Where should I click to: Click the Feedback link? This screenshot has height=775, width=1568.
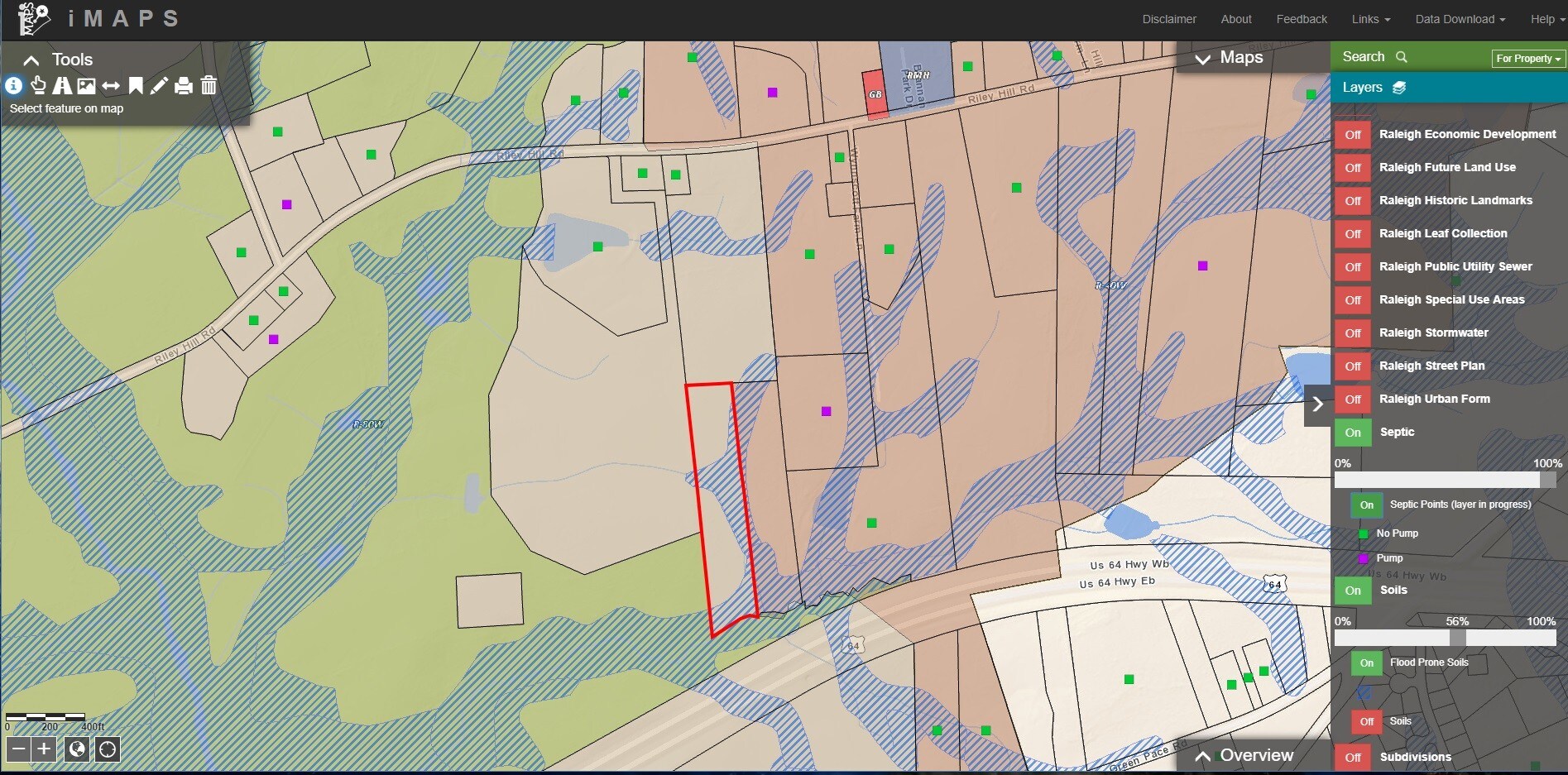(x=1301, y=18)
